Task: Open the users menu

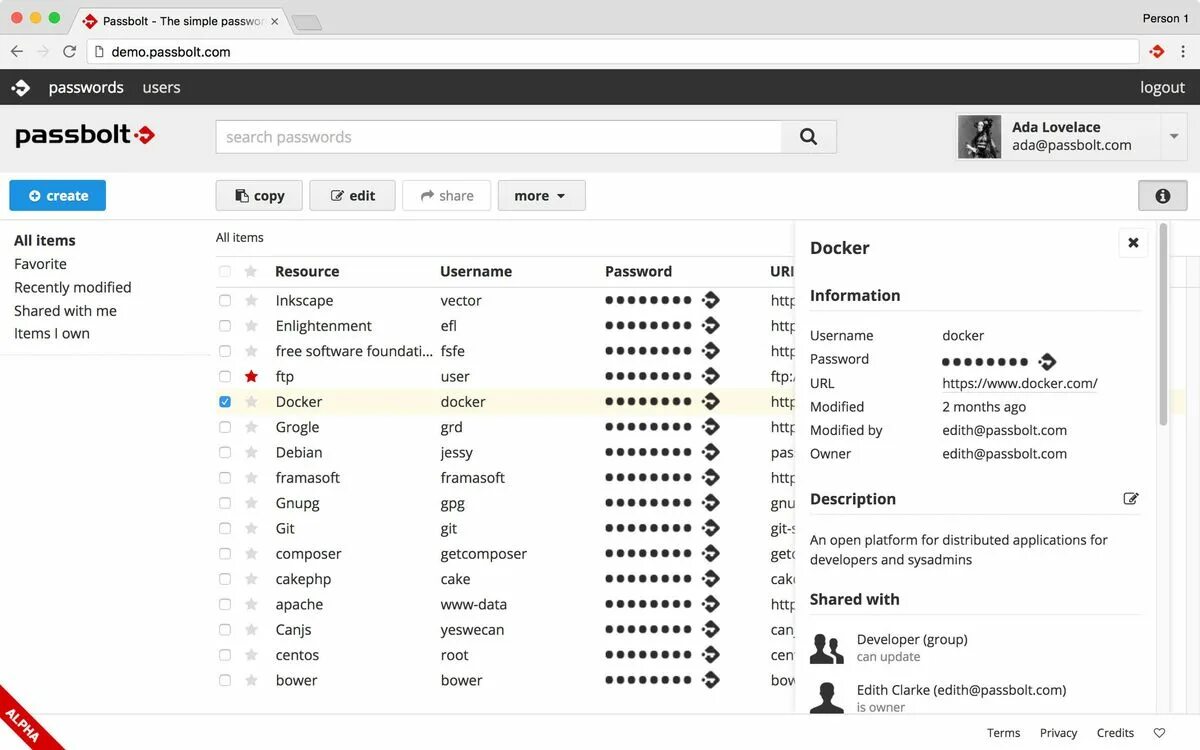Action: click(x=161, y=87)
